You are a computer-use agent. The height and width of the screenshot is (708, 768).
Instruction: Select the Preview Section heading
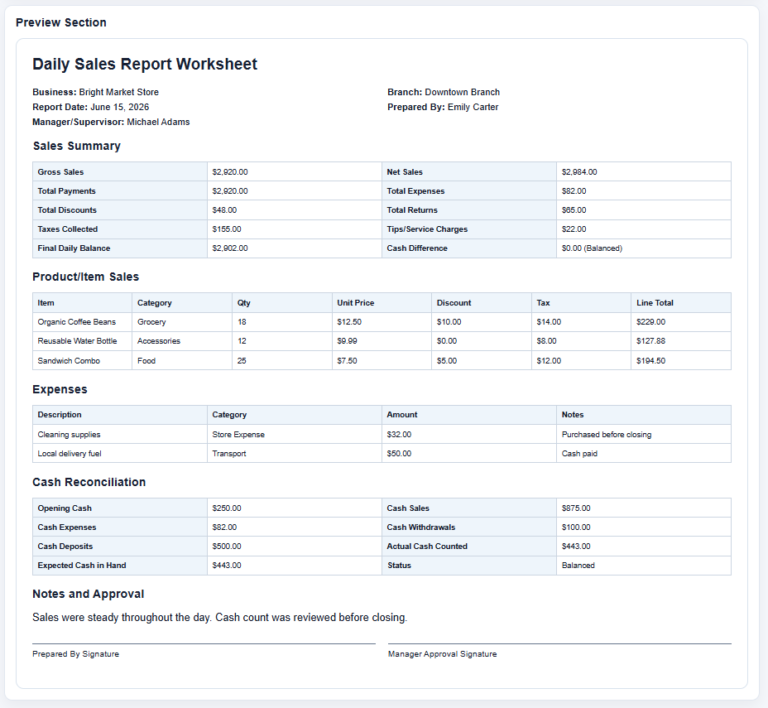[x=61, y=23]
